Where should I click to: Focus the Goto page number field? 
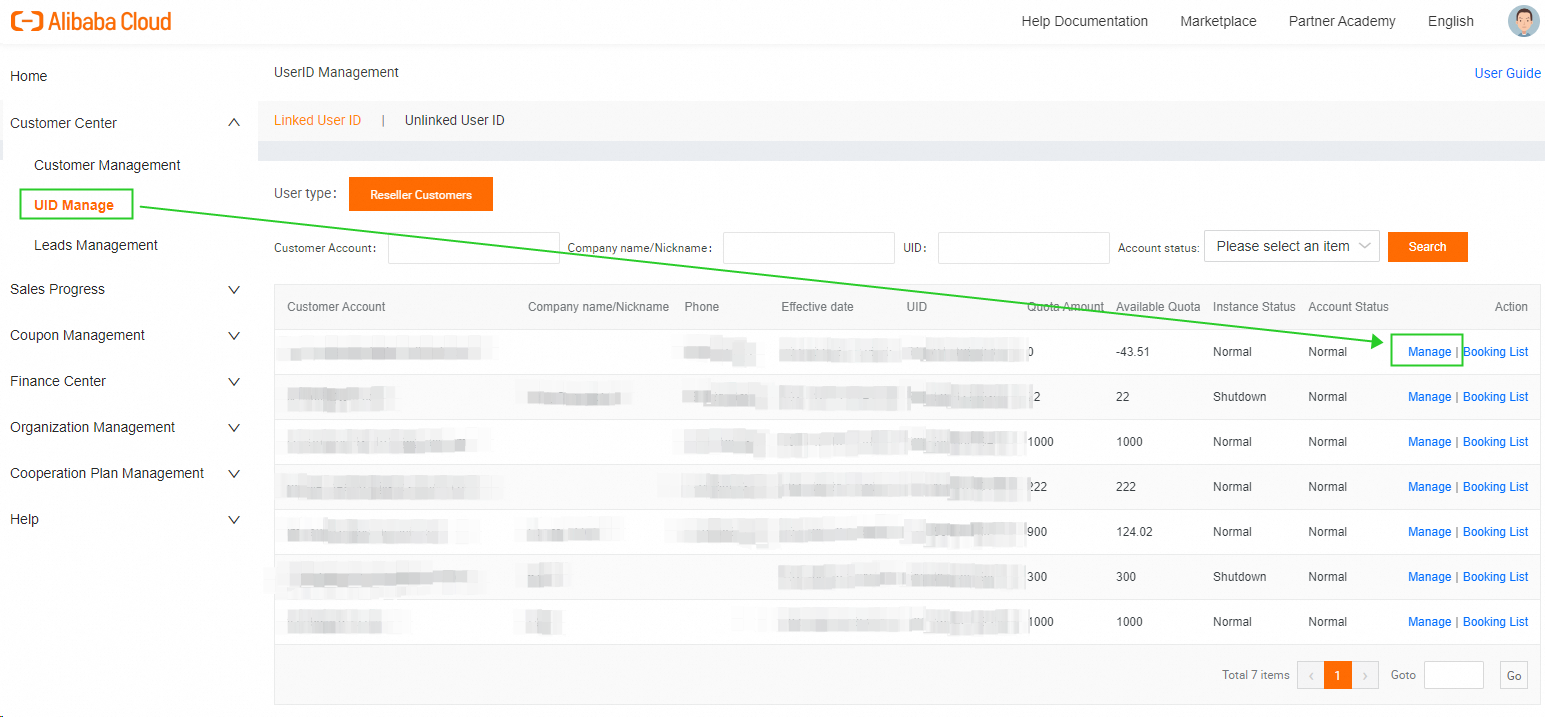pos(1454,675)
